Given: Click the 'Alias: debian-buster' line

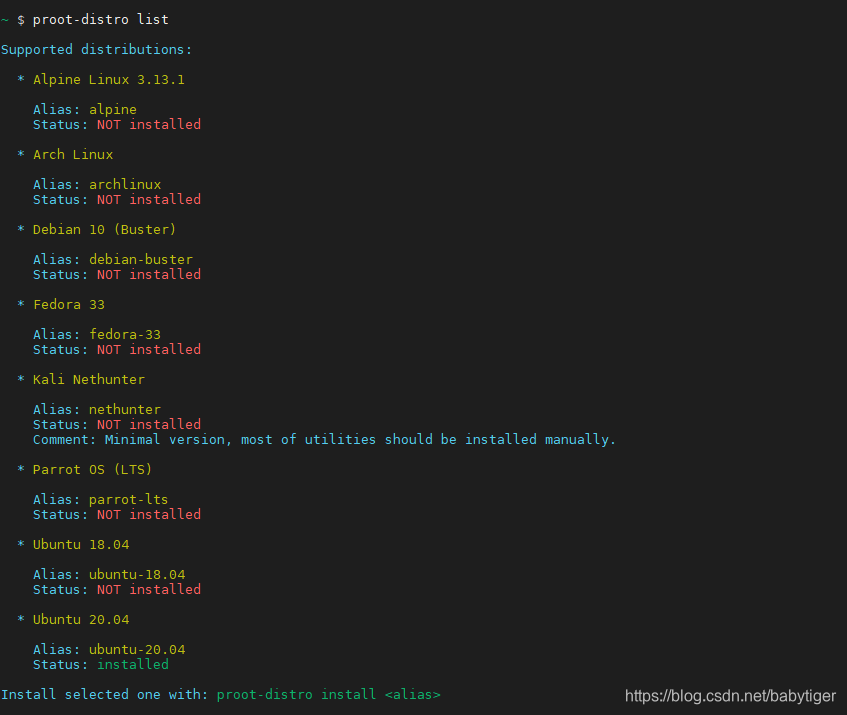Looking at the screenshot, I should (113, 260).
